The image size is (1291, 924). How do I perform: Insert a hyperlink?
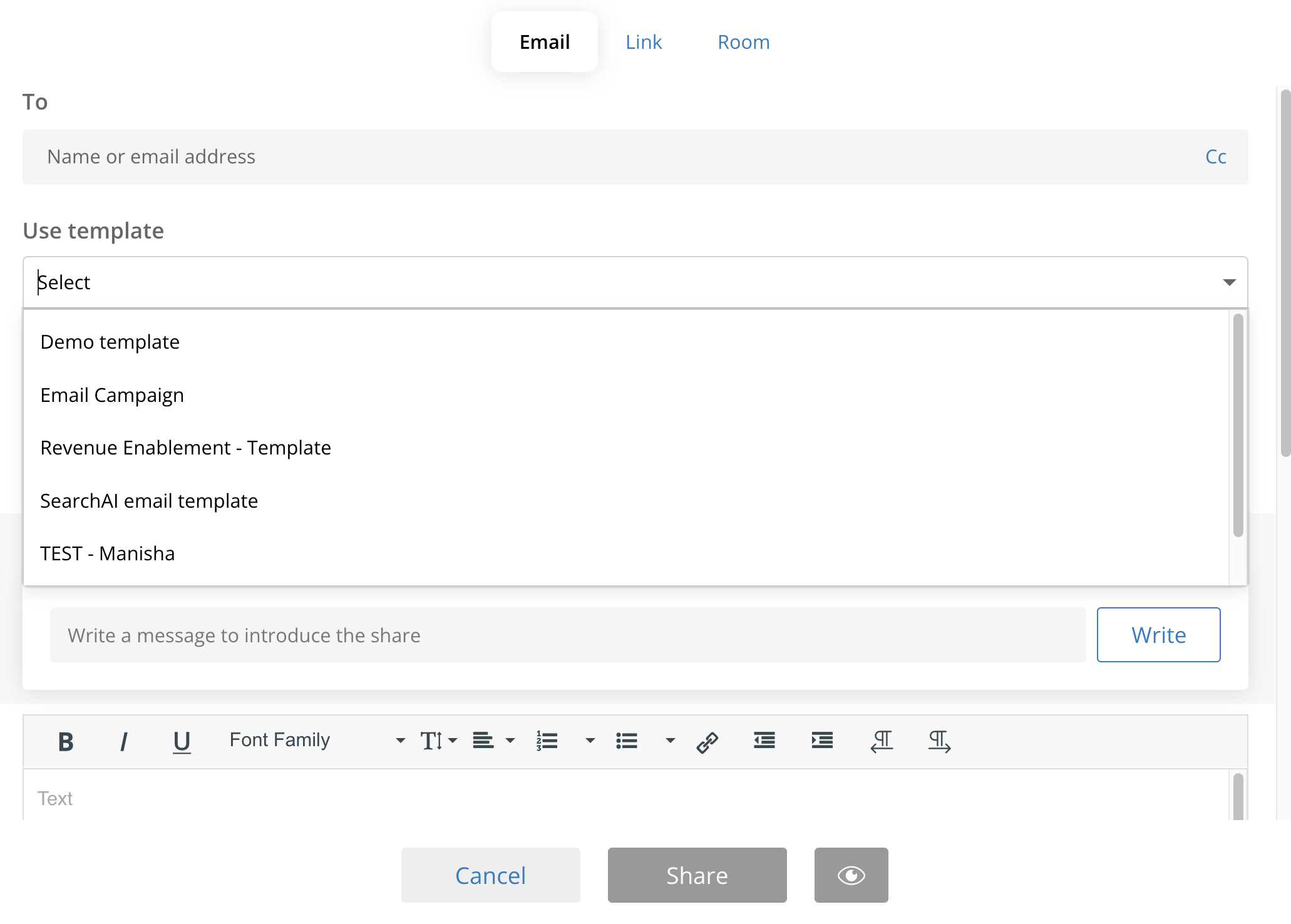(707, 742)
